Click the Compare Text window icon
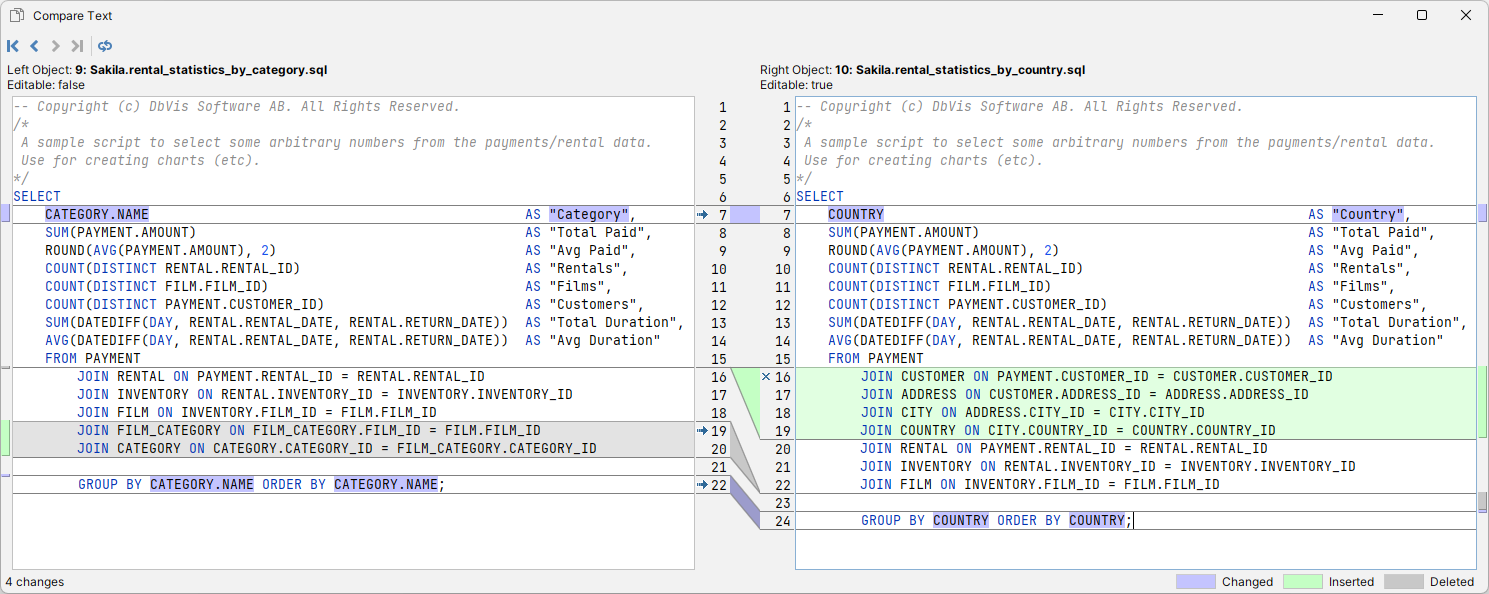This screenshot has width=1489, height=594. pos(17,15)
